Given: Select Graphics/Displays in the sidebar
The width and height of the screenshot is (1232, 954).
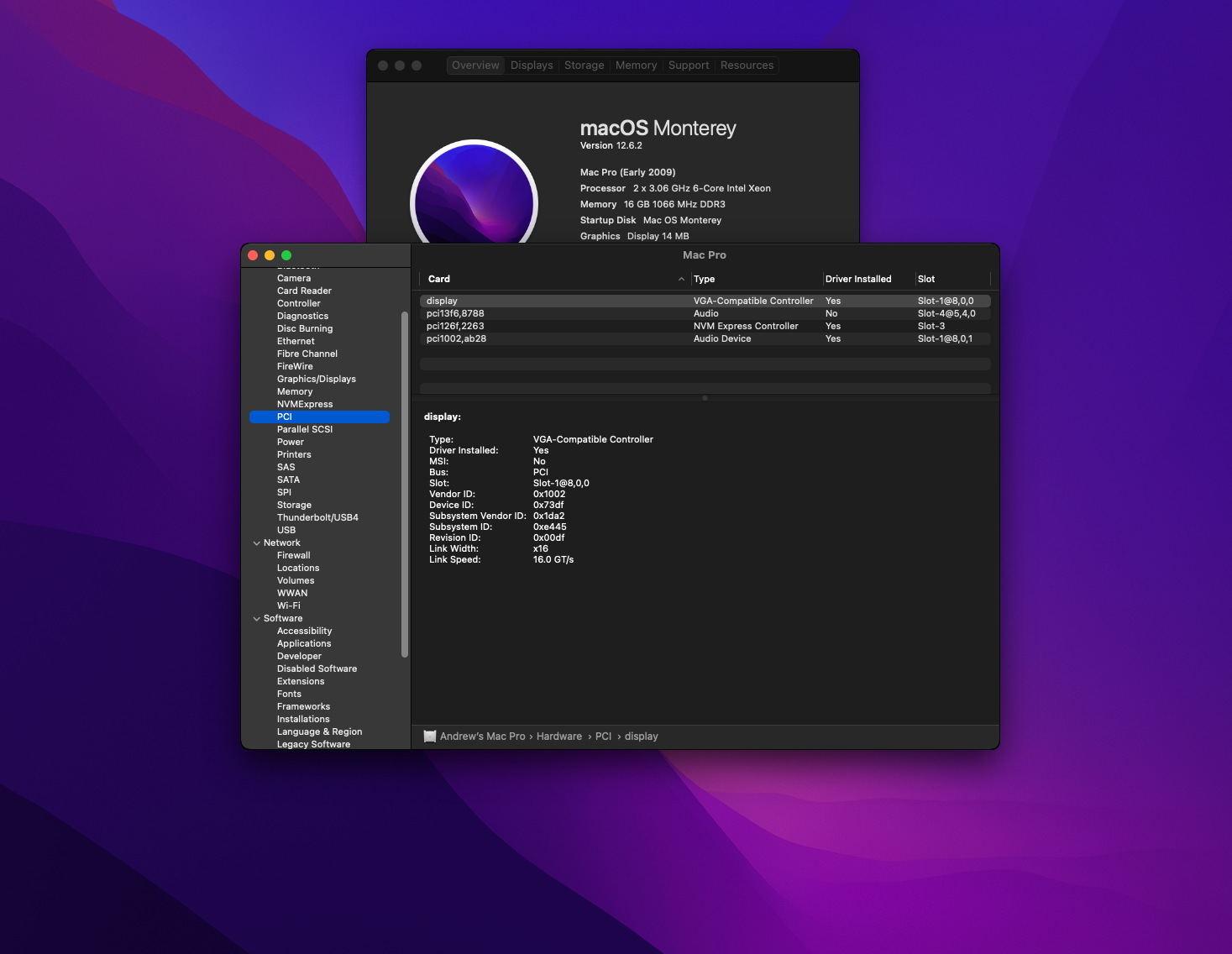Looking at the screenshot, I should (316, 380).
